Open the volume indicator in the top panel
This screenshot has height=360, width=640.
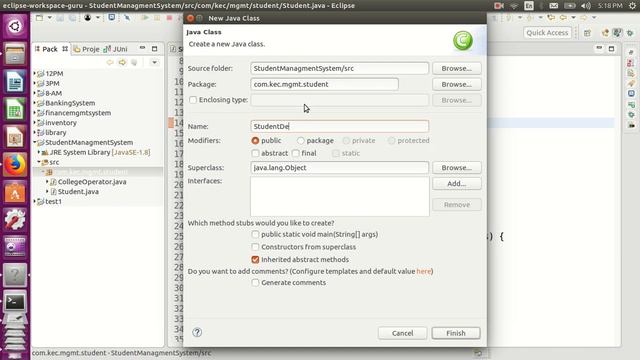[x=586, y=6]
